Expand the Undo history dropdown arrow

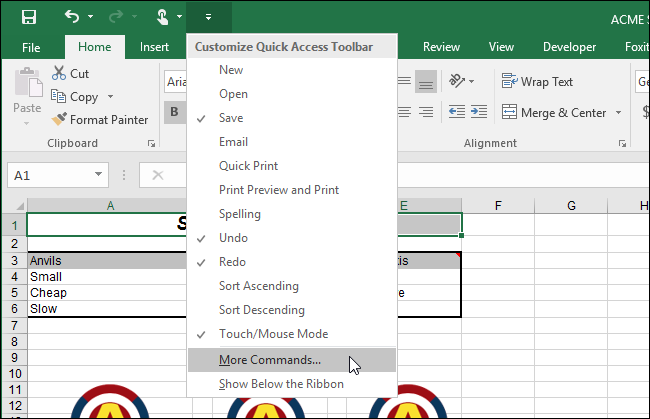point(90,17)
